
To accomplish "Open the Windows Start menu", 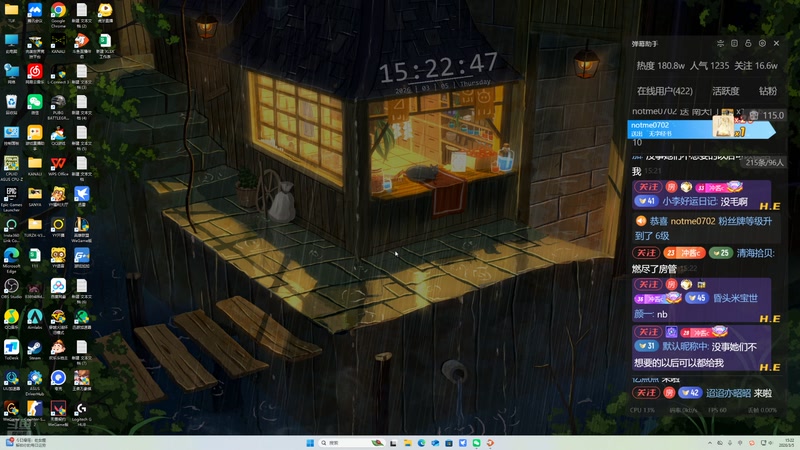I will [310, 443].
